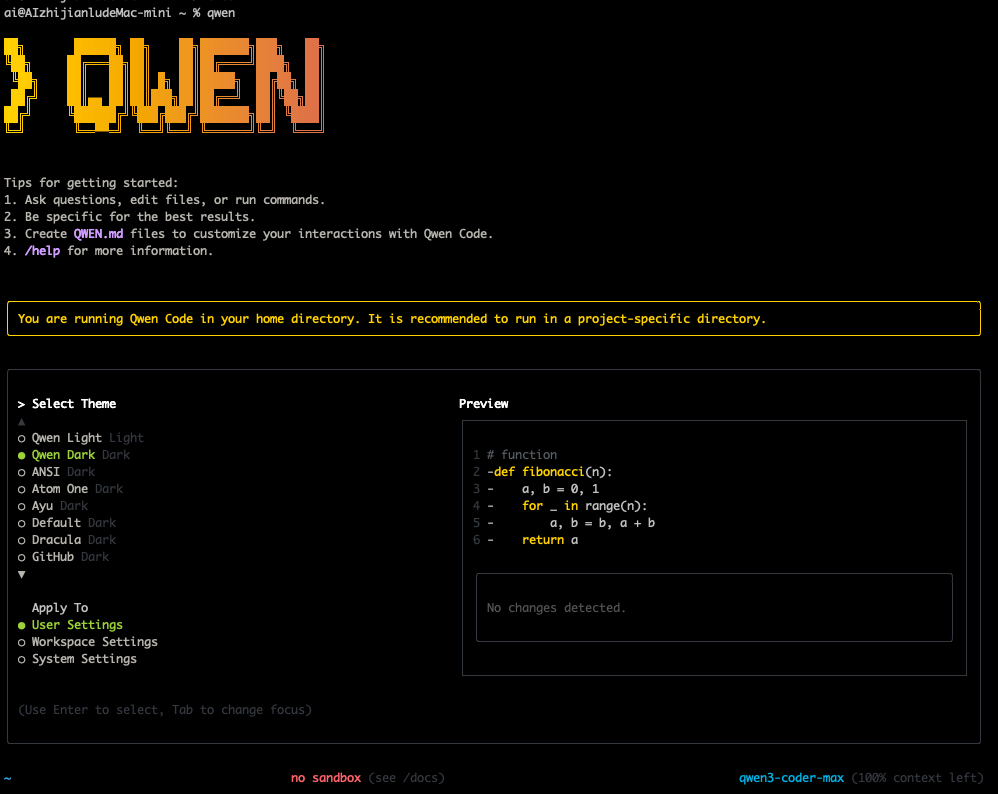Click the Select Theme heading
Screen dimensions: 998x794
click(x=74, y=404)
